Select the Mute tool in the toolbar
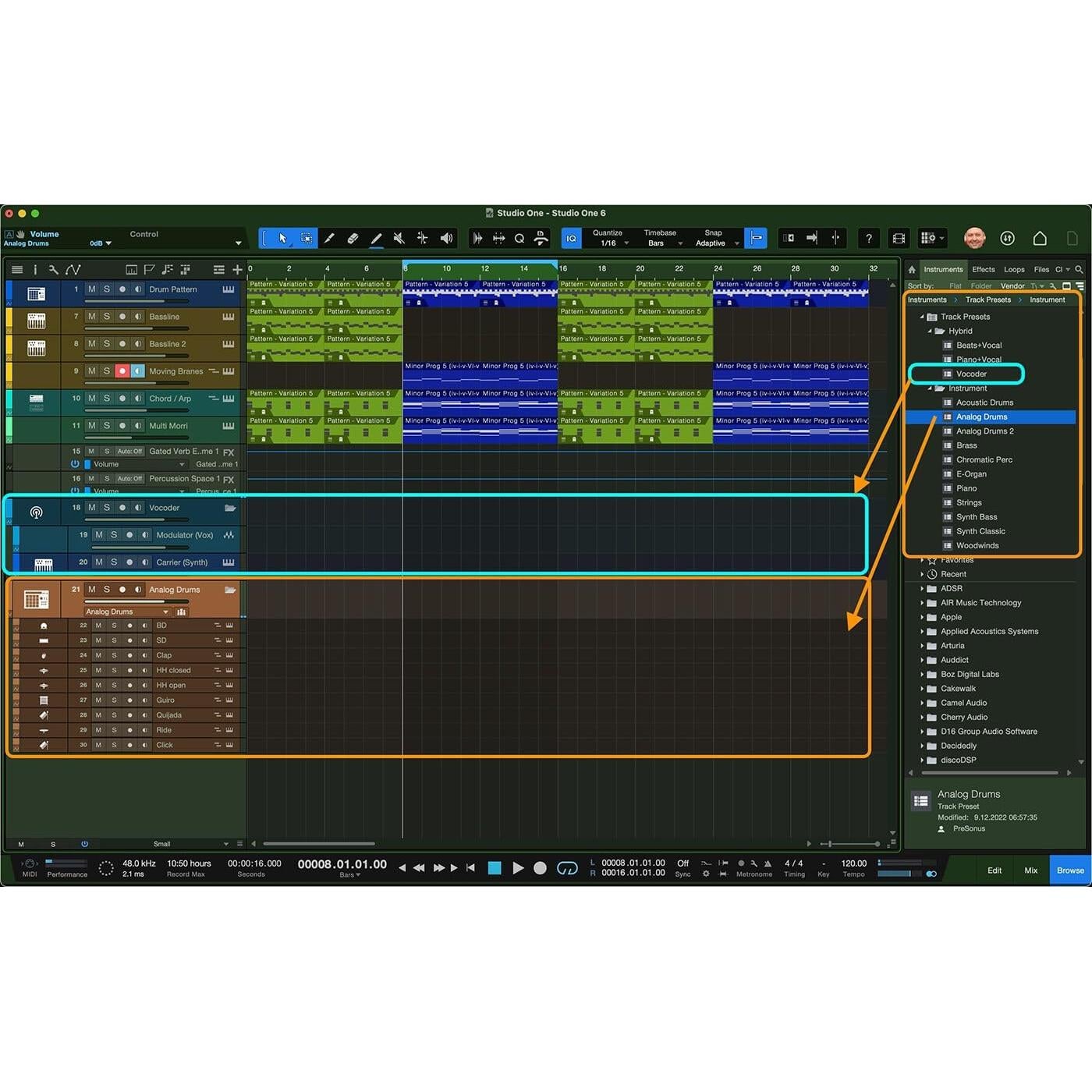The image size is (1092, 1092). (399, 238)
